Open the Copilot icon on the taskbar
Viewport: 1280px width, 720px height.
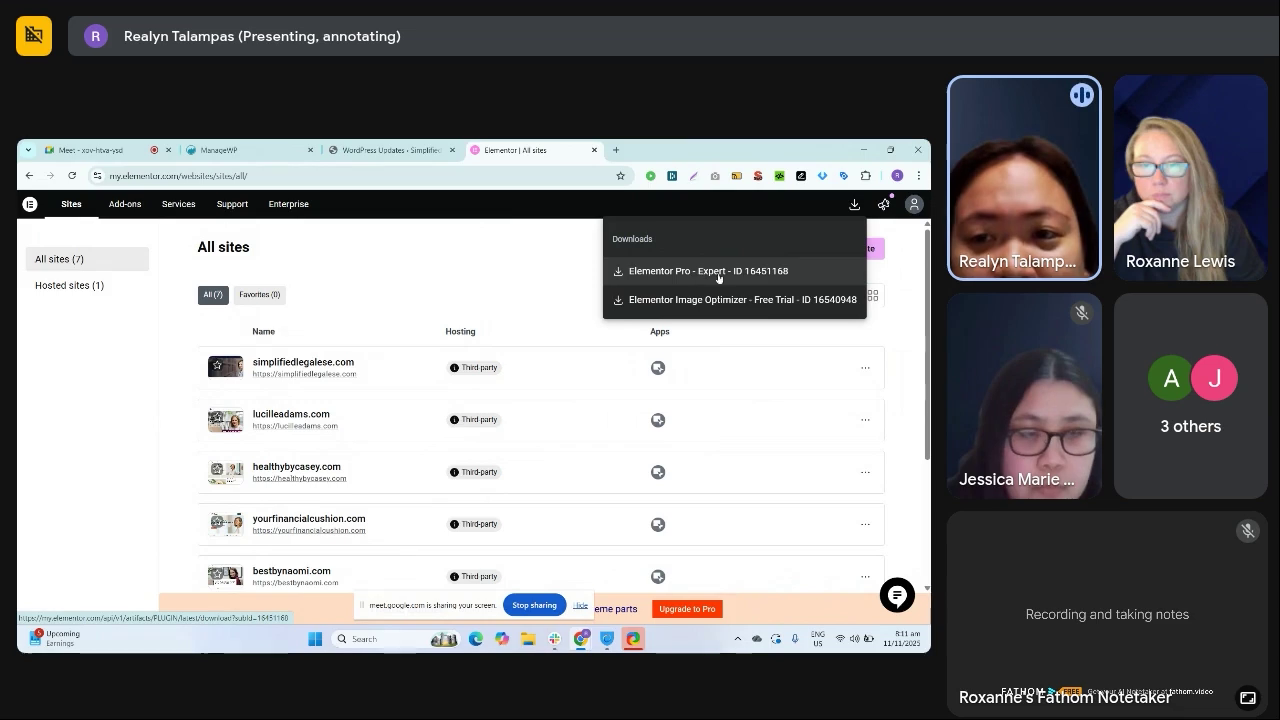pos(502,639)
